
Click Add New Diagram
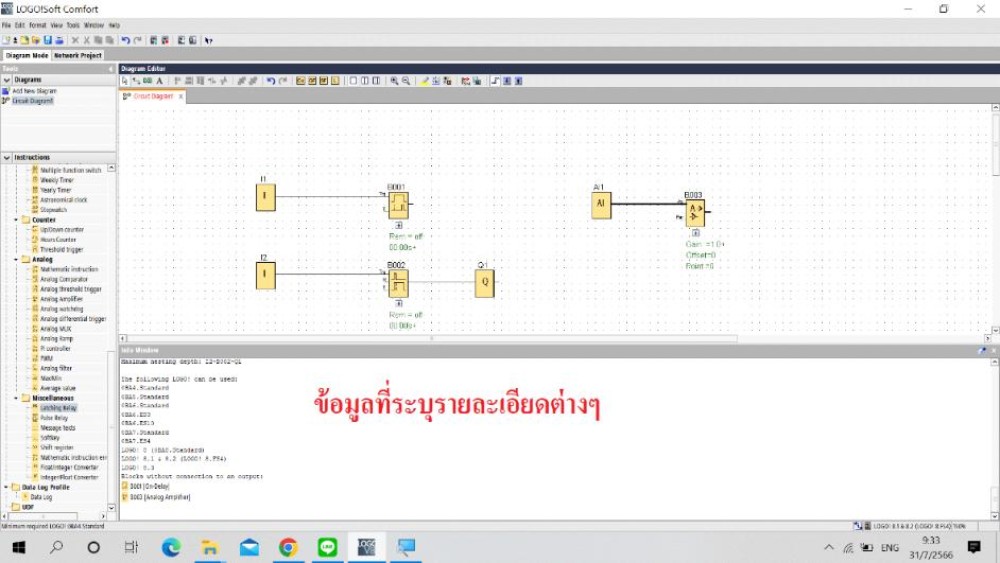(34, 91)
